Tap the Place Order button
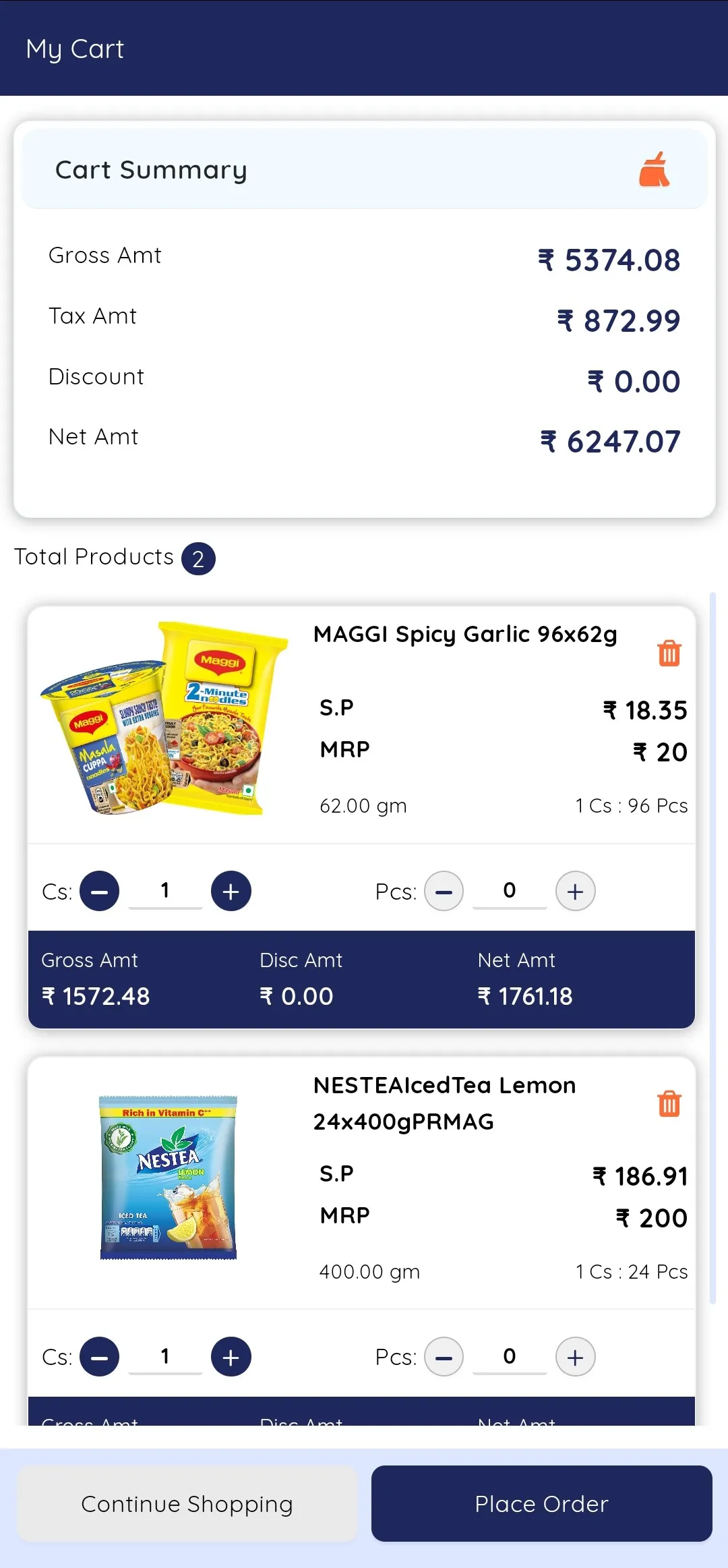Viewport: 728px width, 1568px height. 541,1504
